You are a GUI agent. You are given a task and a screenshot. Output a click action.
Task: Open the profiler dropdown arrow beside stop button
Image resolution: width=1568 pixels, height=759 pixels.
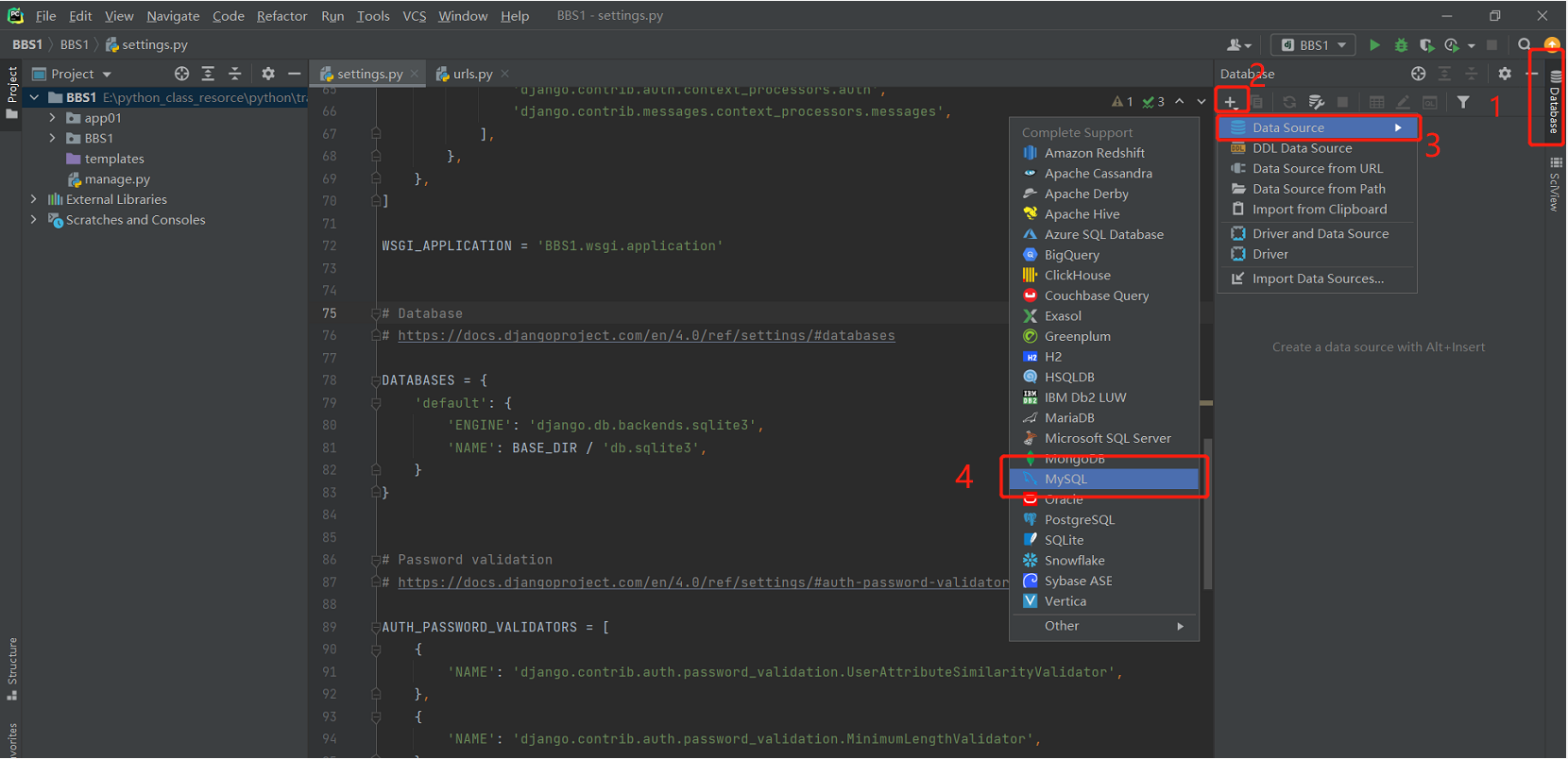coord(1472,45)
